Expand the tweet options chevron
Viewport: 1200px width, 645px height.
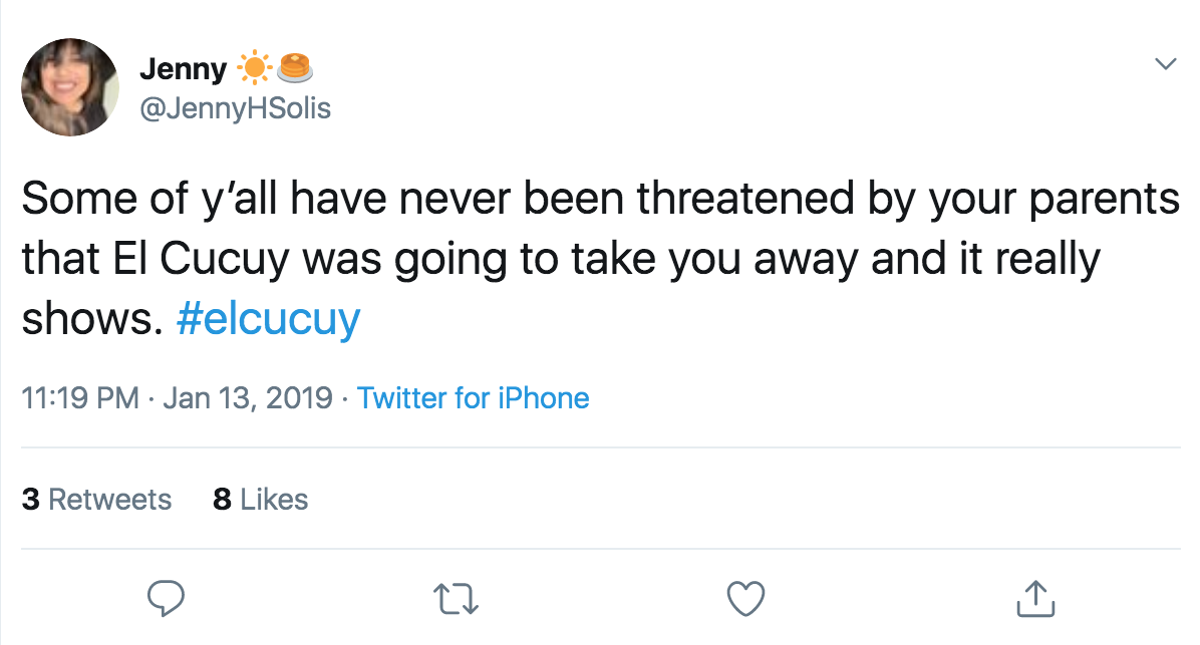click(x=1165, y=64)
